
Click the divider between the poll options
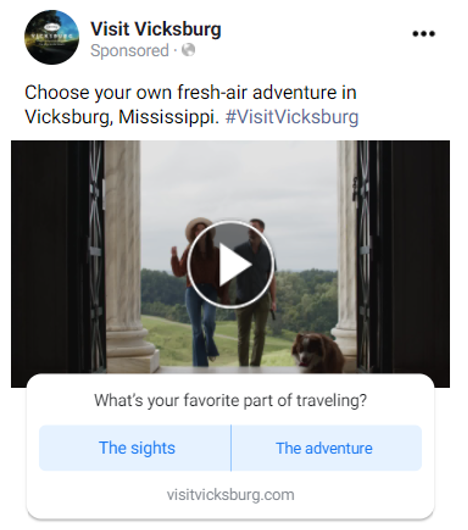point(231,448)
